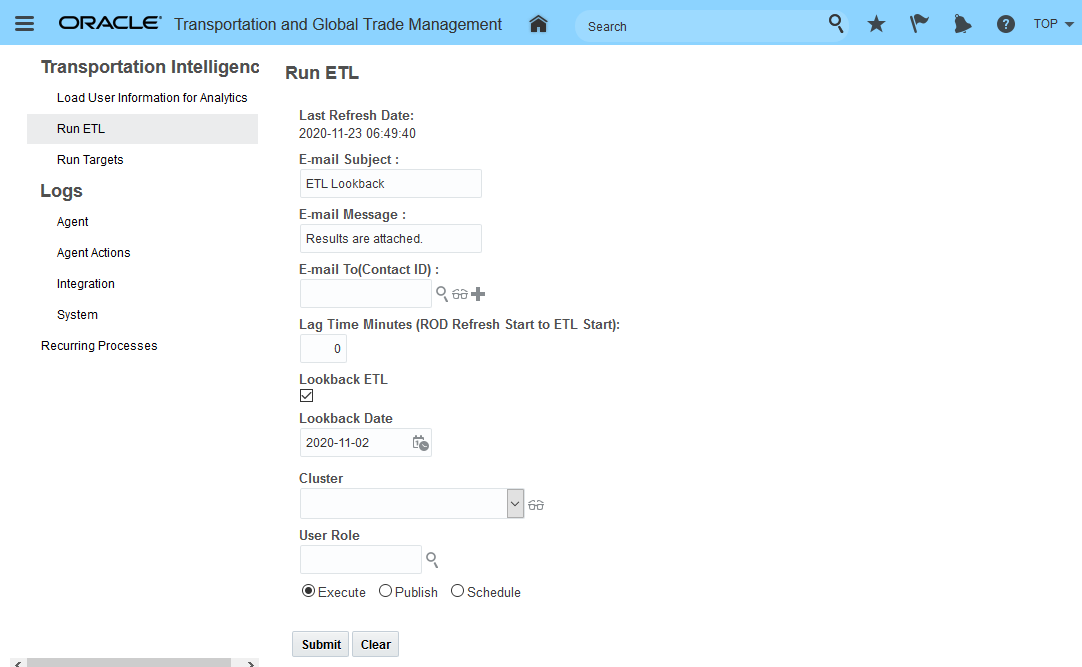Select the Schedule radio button

coord(457,591)
